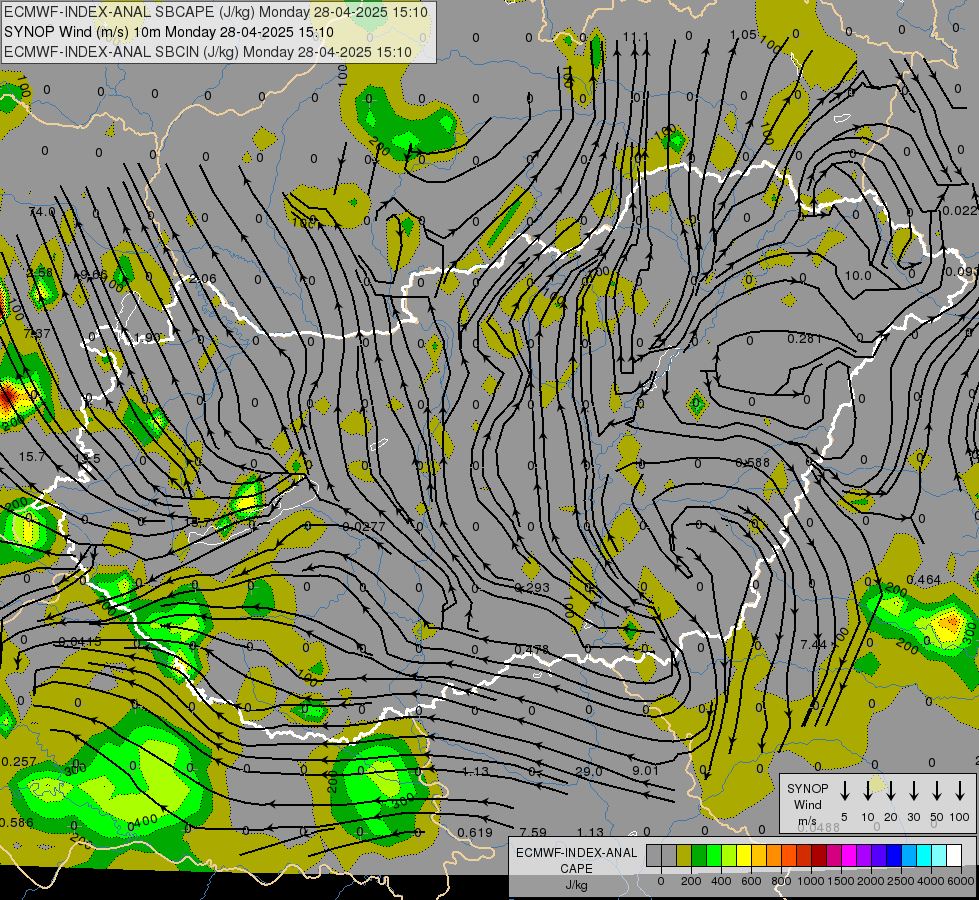Click the 30 m/s wind arrow in the legend
The width and height of the screenshot is (979, 900).
click(913, 791)
